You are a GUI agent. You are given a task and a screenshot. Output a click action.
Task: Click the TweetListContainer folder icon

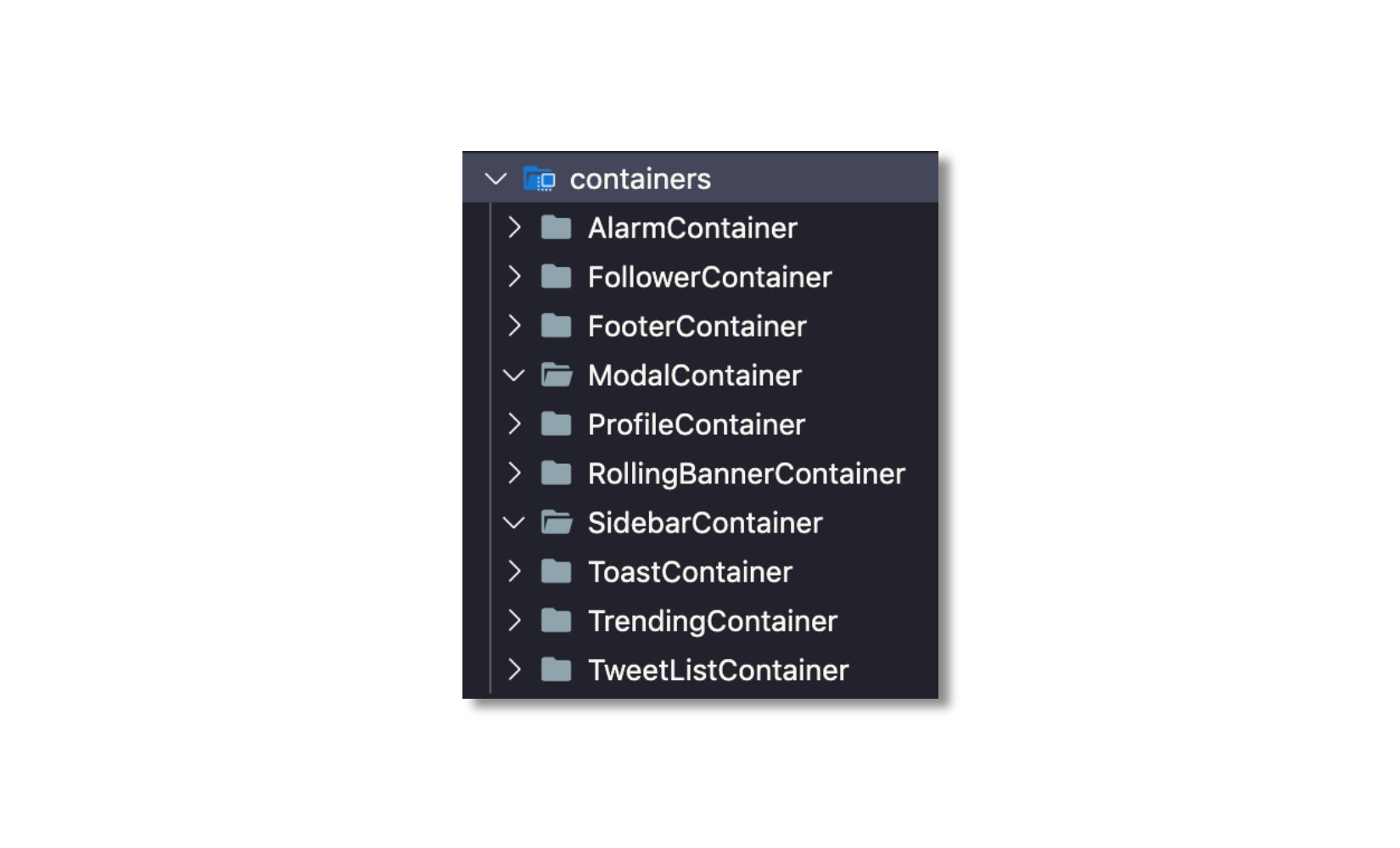coord(557,670)
